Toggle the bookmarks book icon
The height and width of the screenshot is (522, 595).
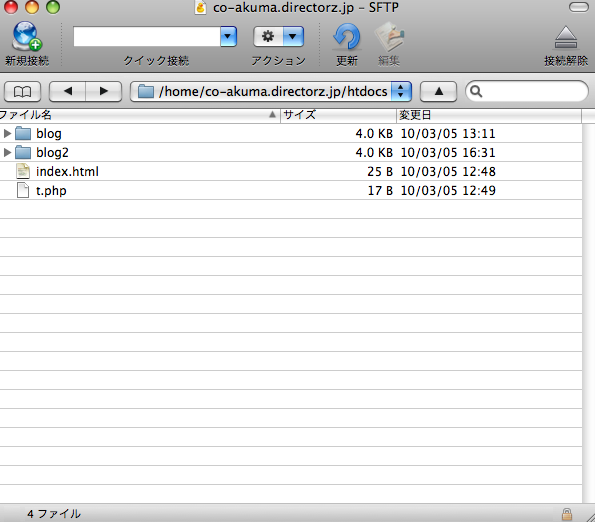pyautogui.click(x=22, y=91)
